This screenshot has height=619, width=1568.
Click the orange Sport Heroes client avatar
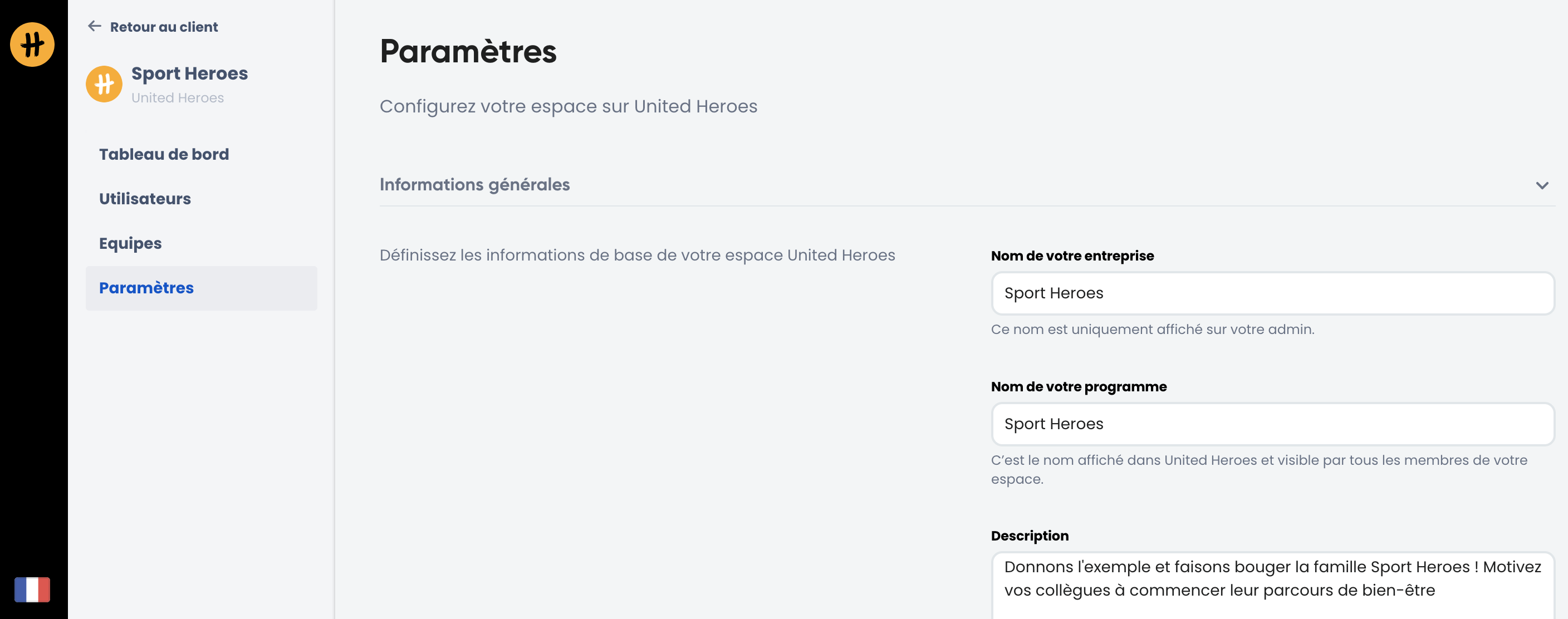(104, 84)
